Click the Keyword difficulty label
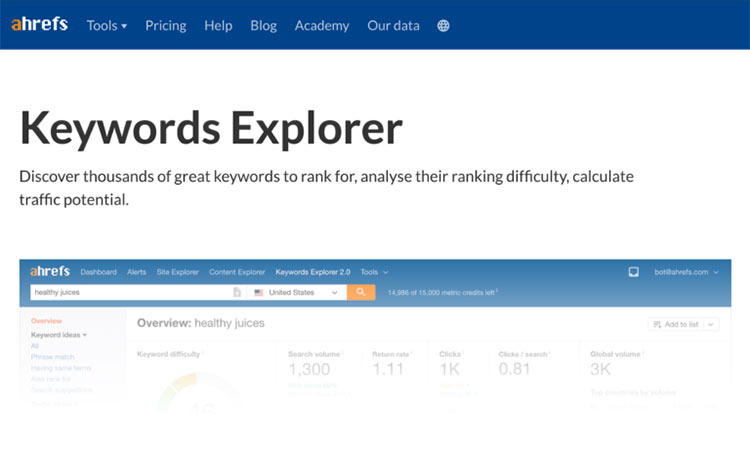 click(168, 354)
